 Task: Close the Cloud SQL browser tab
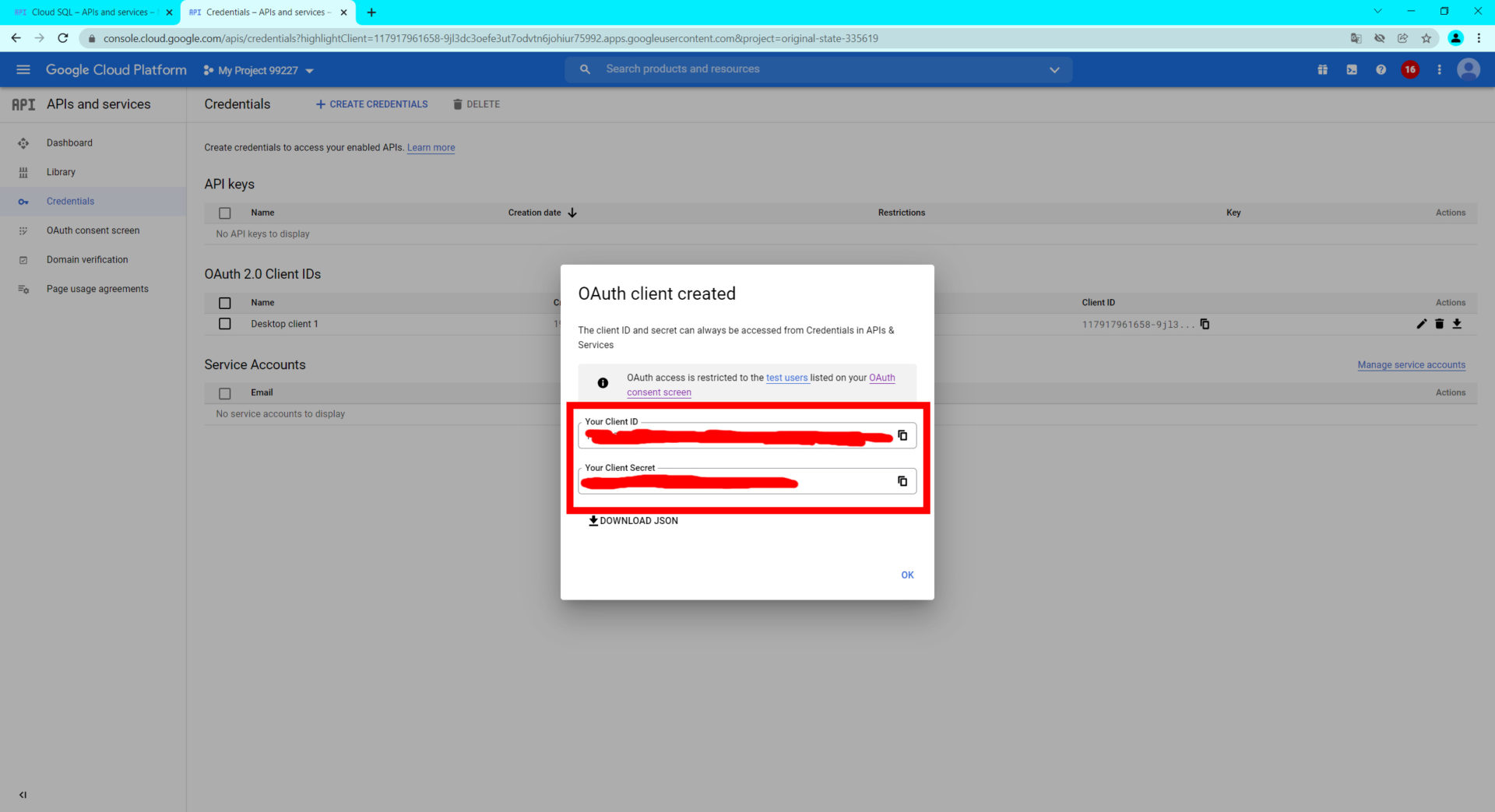(x=169, y=12)
